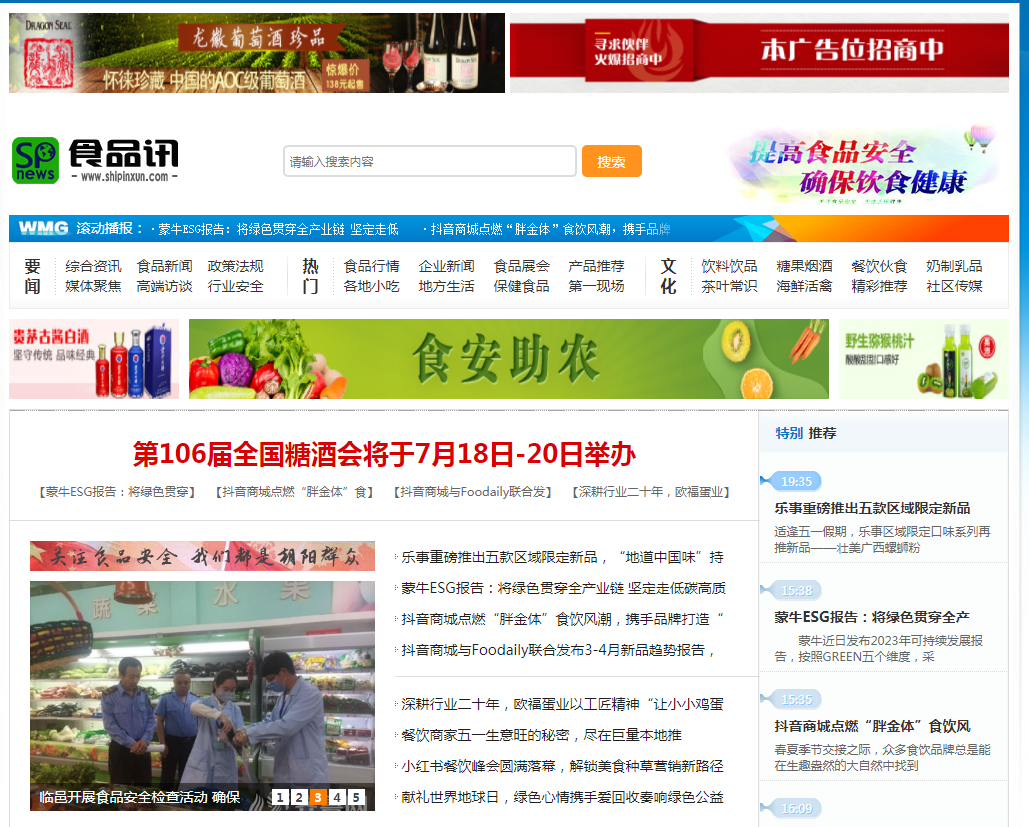The height and width of the screenshot is (827, 1029).
Task: Open the sub-headline 【抖音商城与Foodaily联合发】
Action: click(473, 492)
